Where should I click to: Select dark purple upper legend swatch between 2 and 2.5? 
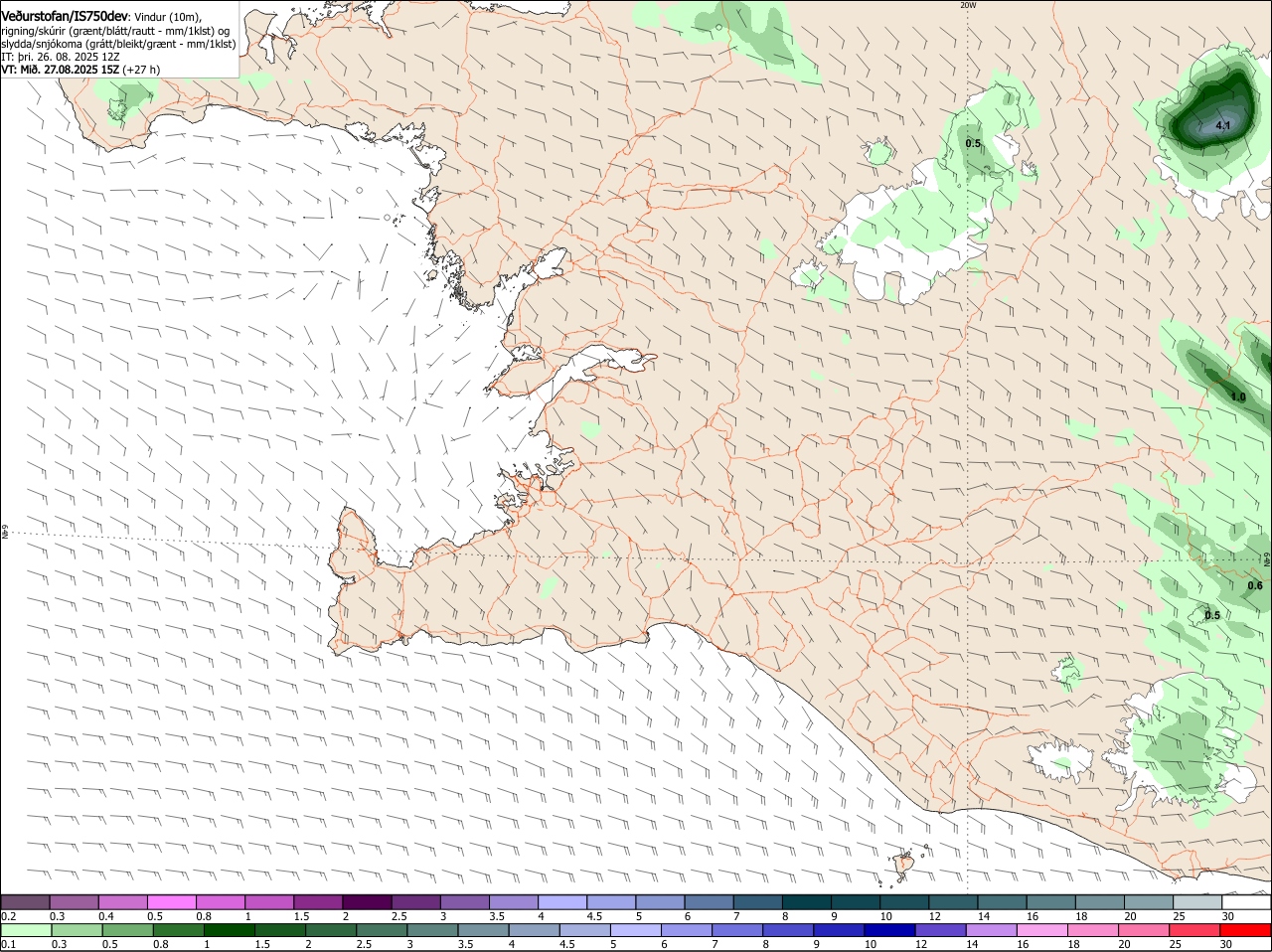367,901
